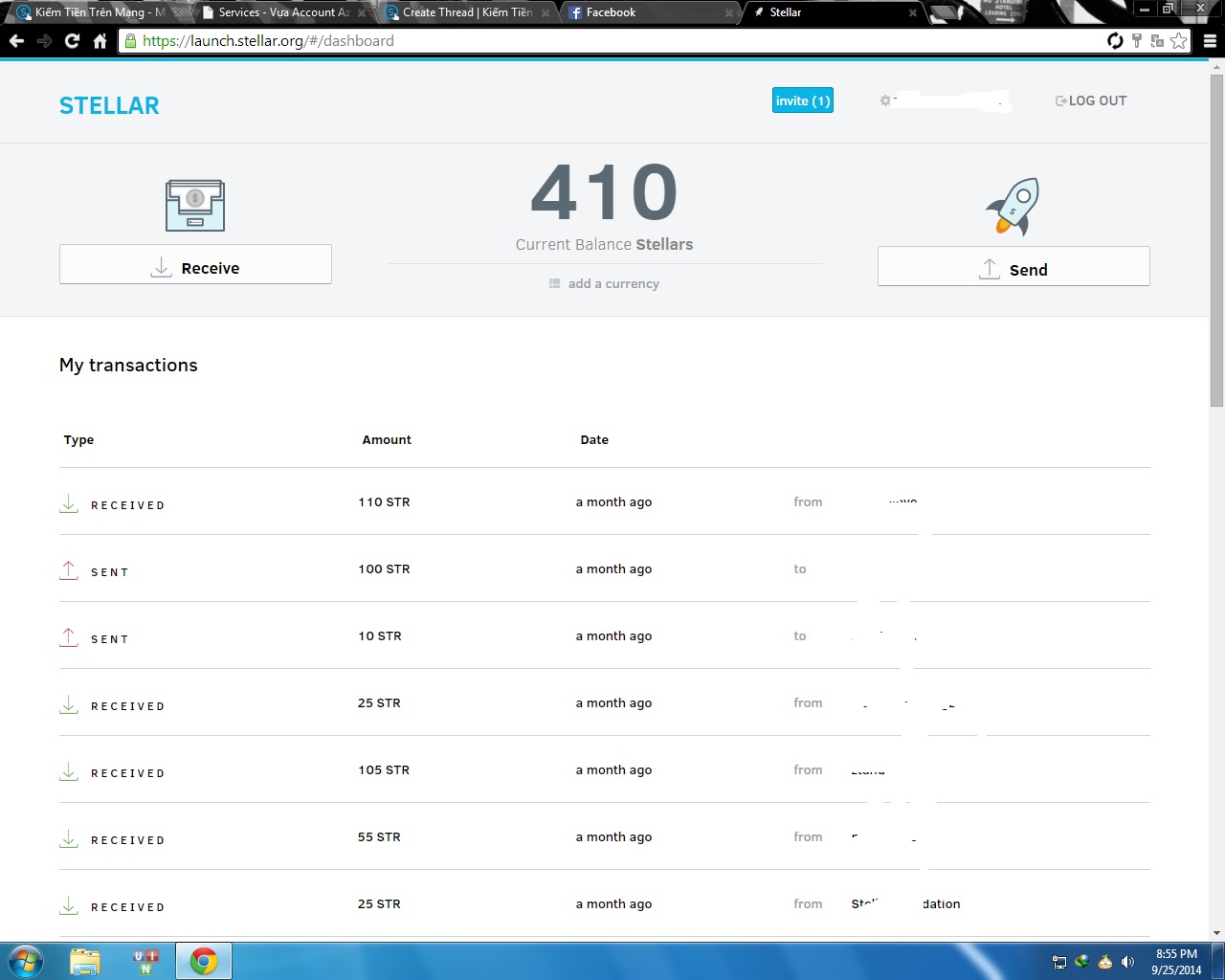
Task: Open account settings via the gear icon
Action: click(x=885, y=100)
